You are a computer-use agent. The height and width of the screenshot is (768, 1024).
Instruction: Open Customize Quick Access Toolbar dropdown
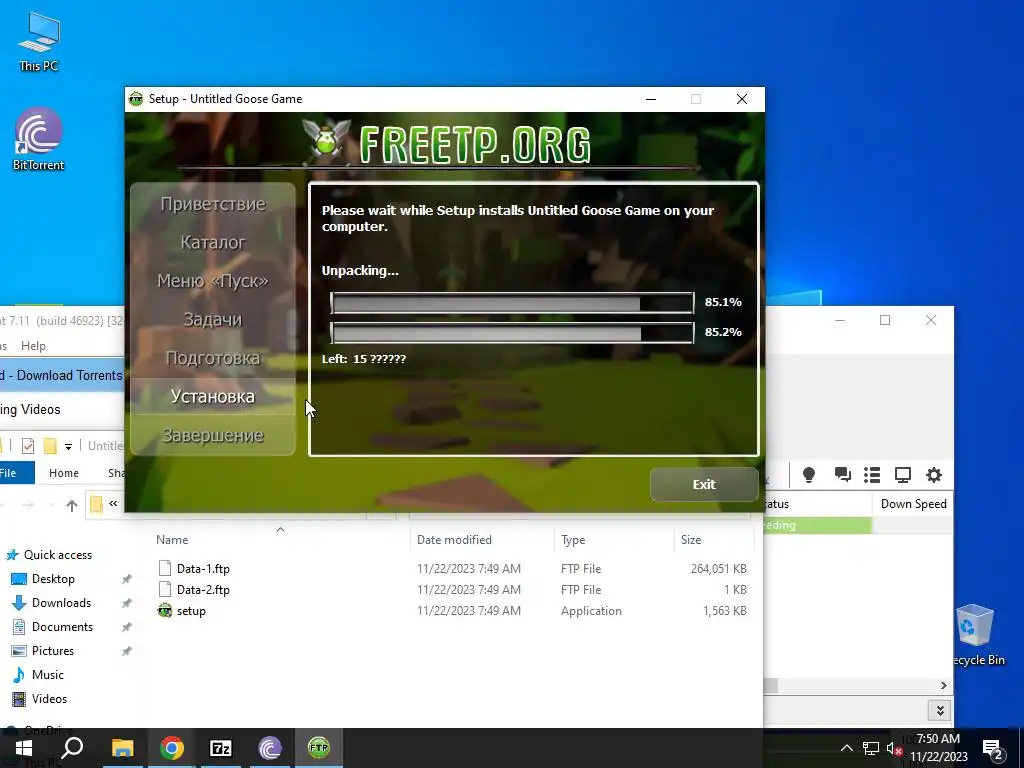tap(68, 447)
